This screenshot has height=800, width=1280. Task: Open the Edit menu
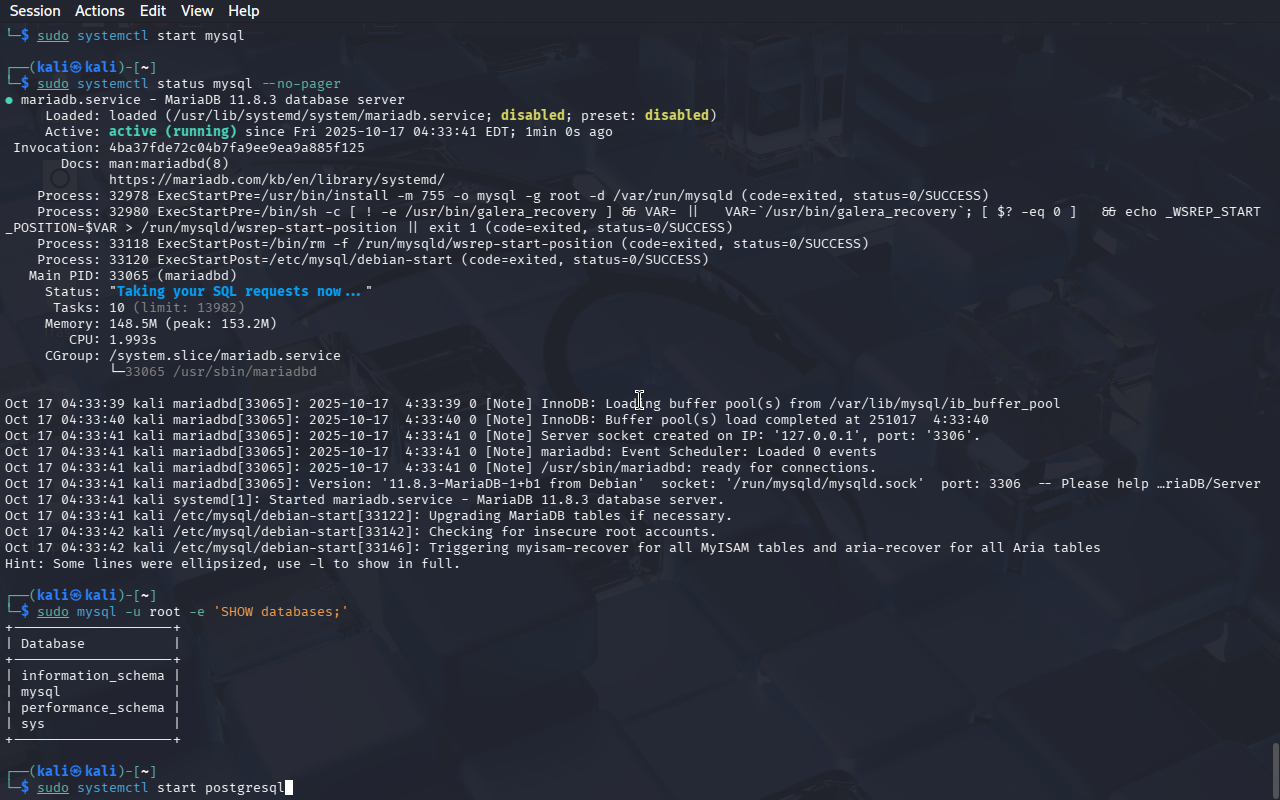[153, 11]
